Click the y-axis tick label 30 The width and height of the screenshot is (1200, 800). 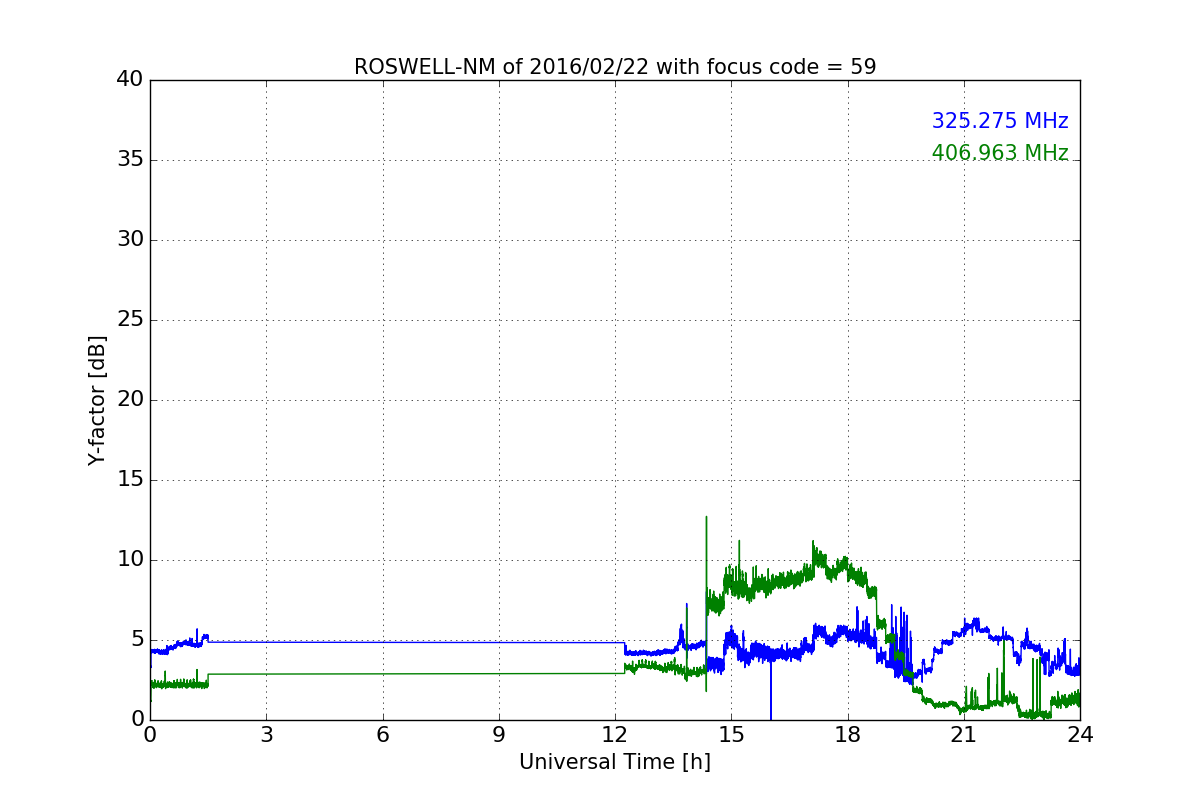[x=130, y=240]
